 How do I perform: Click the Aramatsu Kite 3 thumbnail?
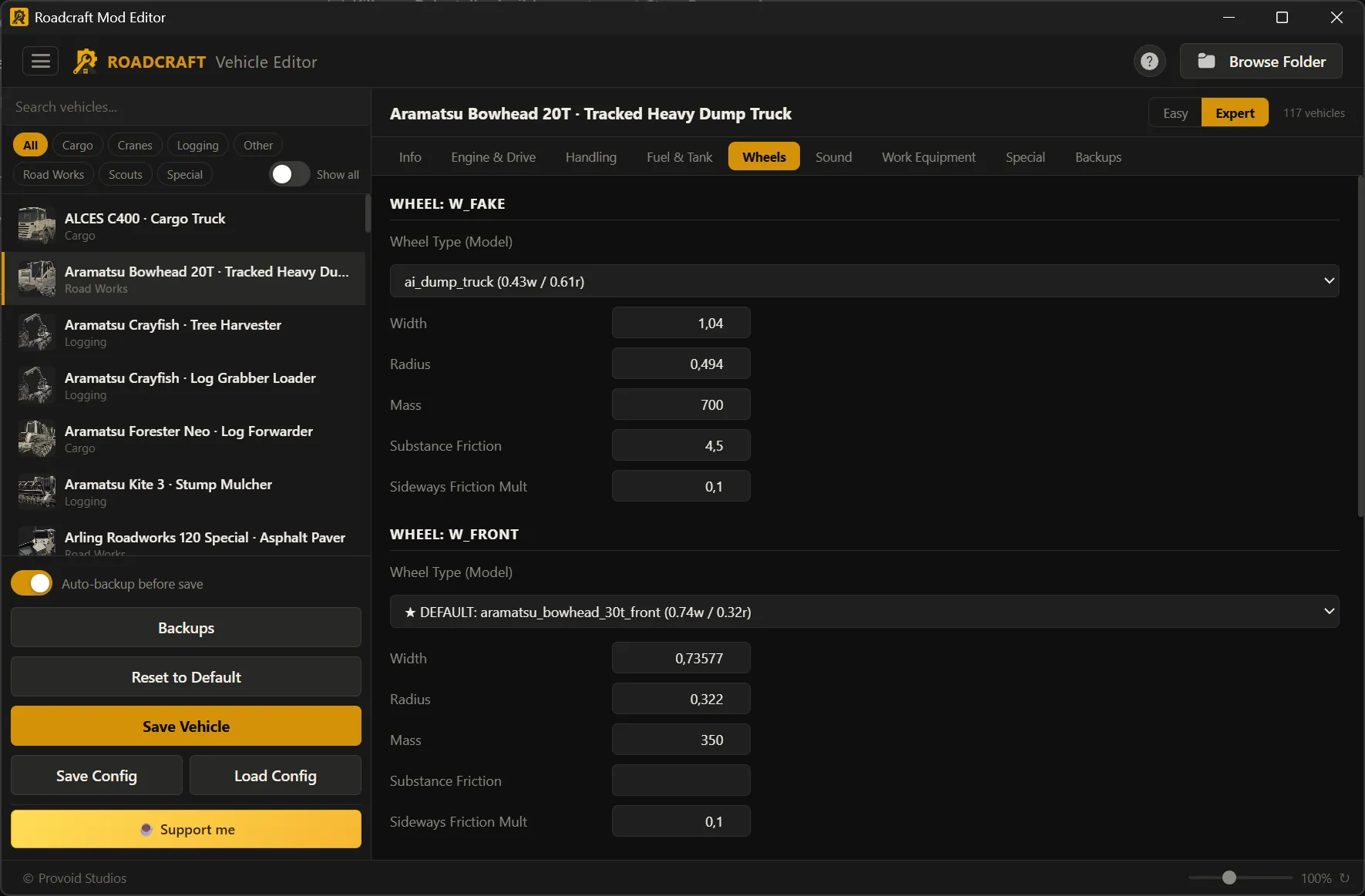(x=36, y=492)
